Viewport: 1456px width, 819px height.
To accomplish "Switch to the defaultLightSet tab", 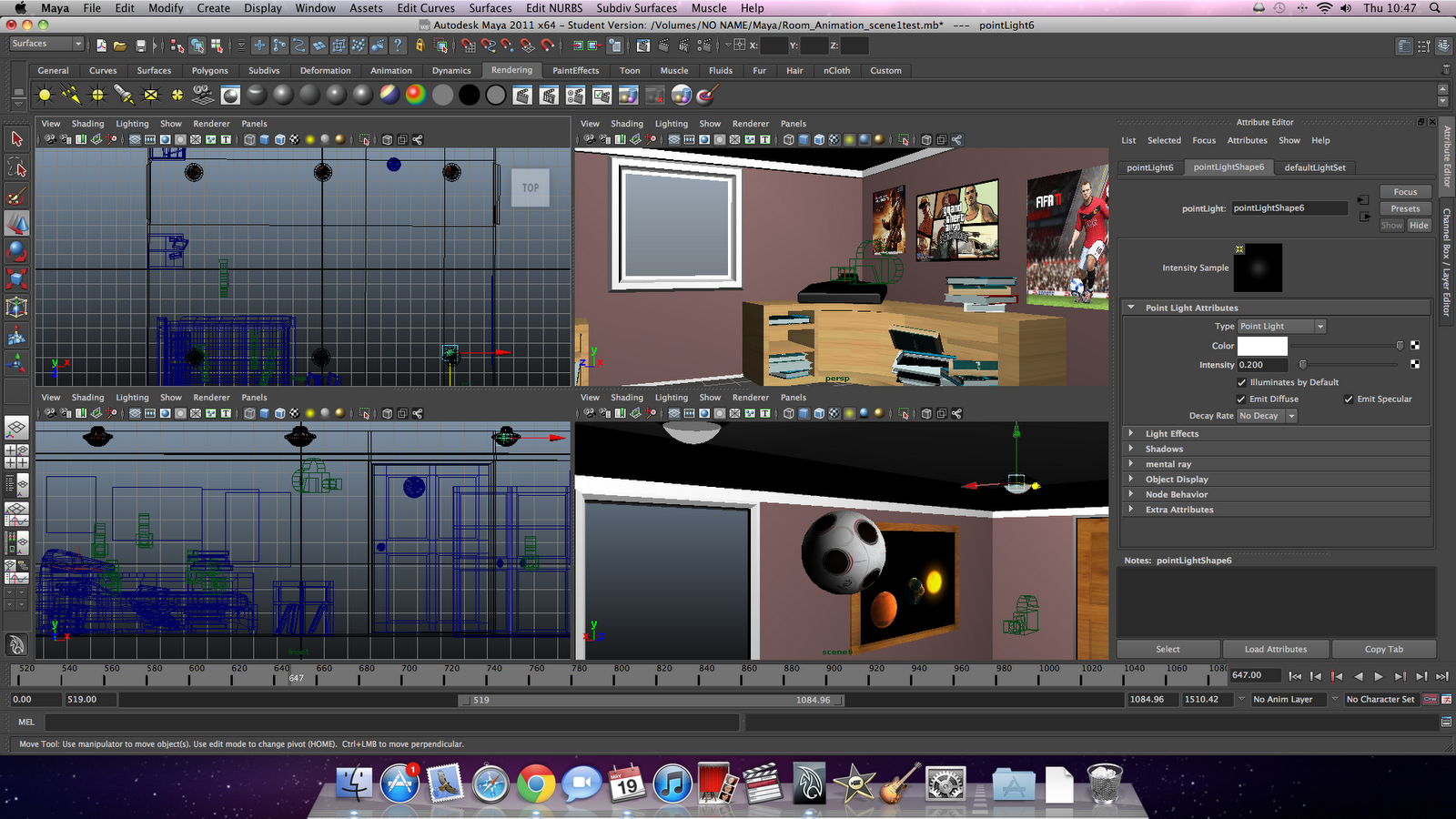I will [x=1315, y=167].
